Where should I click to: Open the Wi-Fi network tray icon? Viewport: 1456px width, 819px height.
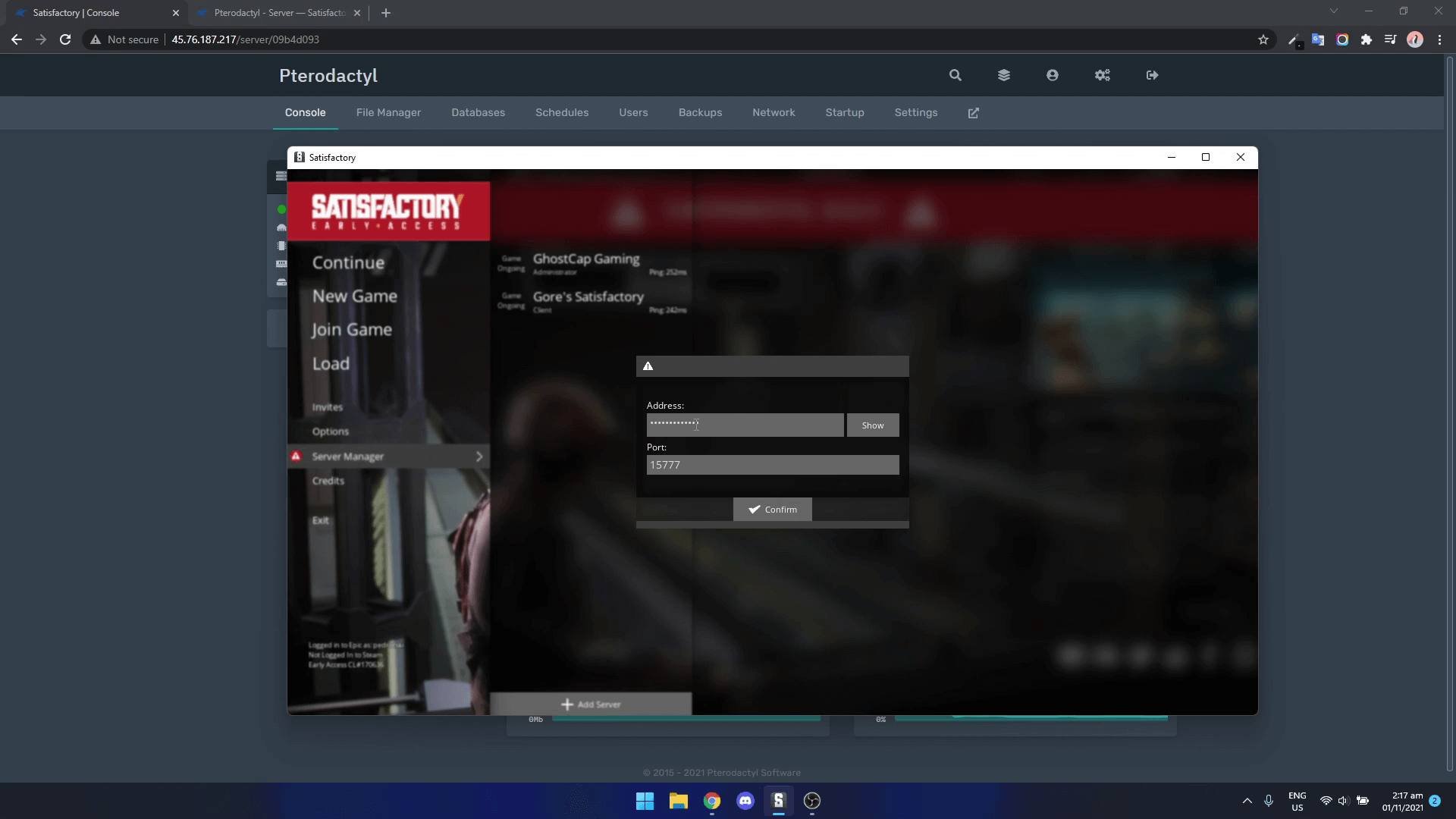click(x=1326, y=801)
